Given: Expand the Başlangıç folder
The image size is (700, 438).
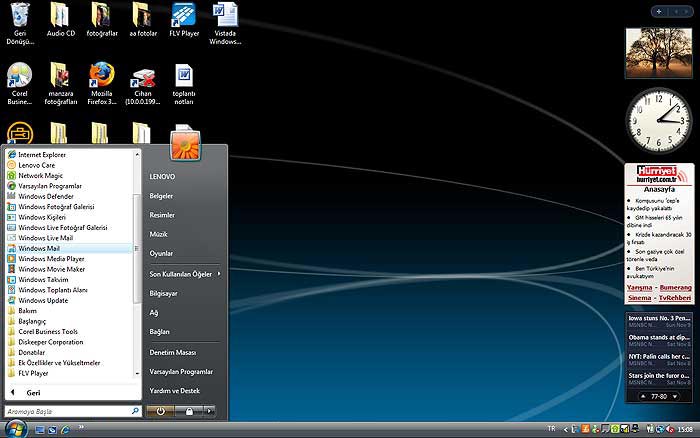Looking at the screenshot, I should click(32, 321).
